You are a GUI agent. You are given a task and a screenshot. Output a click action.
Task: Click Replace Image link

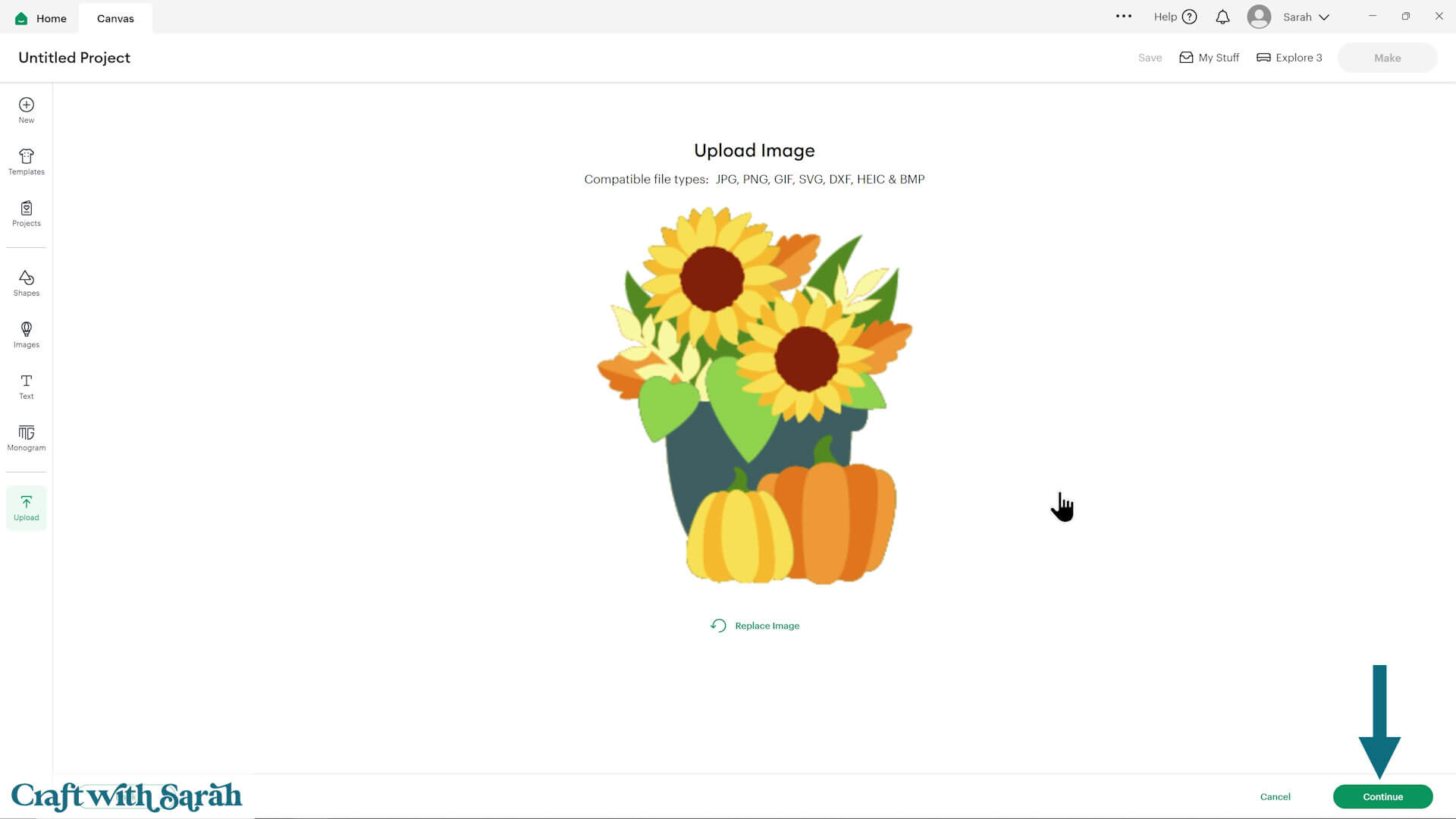coord(755,626)
